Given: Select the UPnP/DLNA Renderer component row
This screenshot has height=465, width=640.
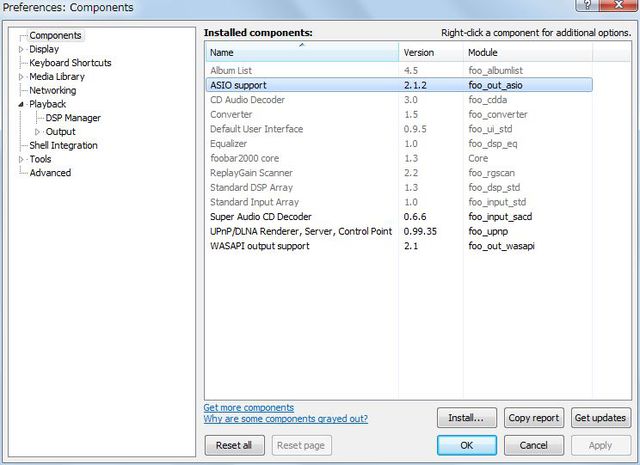Looking at the screenshot, I should 399,231.
